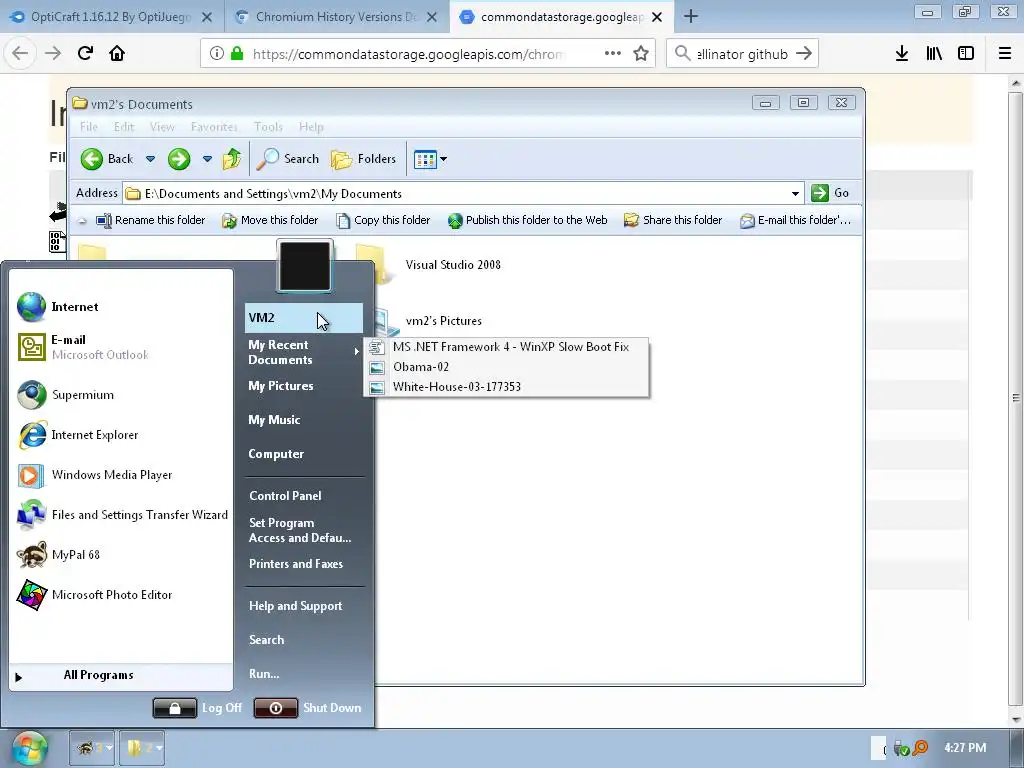Click the Go button in Explorer
The image size is (1024, 768).
point(830,193)
